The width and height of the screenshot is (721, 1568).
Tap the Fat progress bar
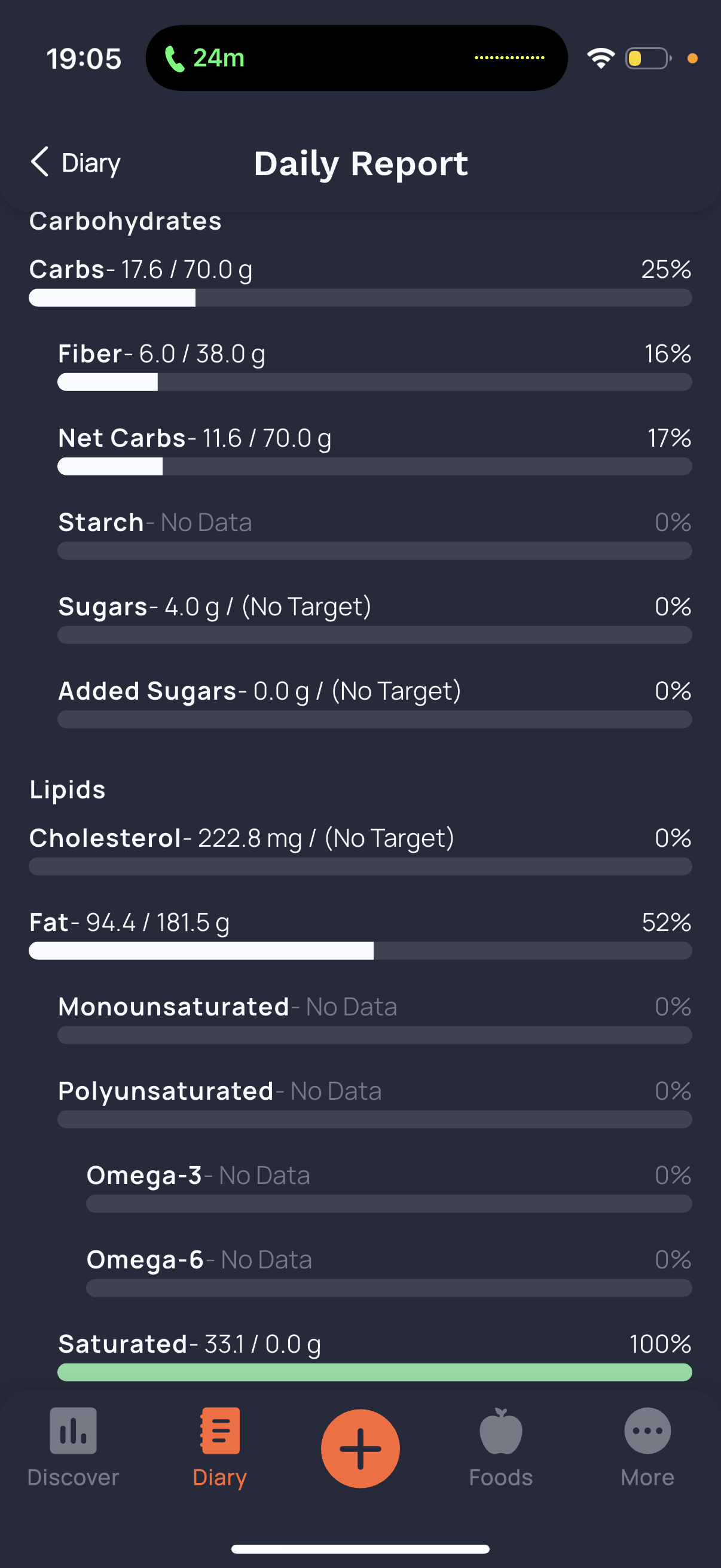pos(360,951)
